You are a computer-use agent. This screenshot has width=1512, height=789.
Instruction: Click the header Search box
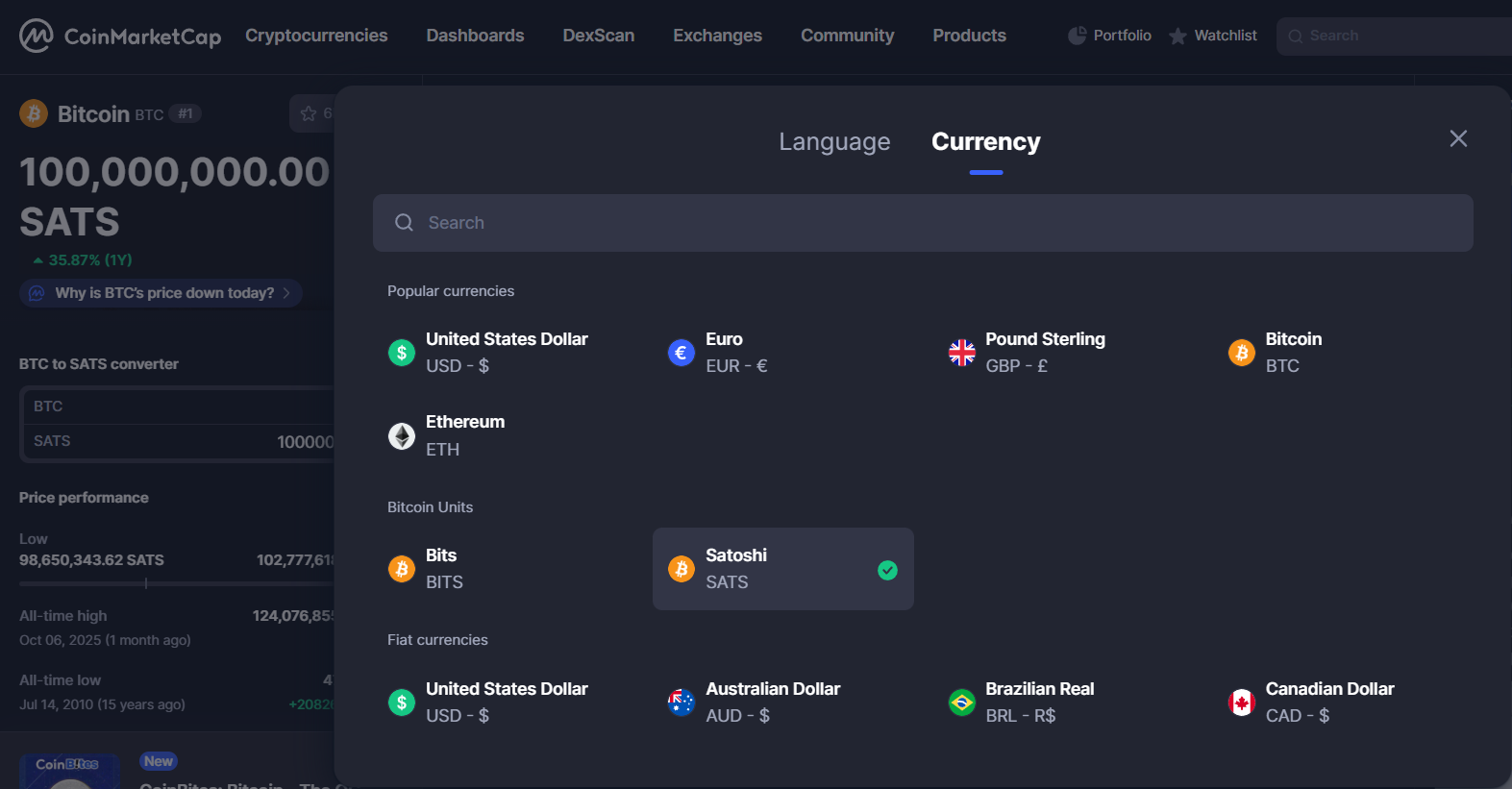click(1394, 37)
